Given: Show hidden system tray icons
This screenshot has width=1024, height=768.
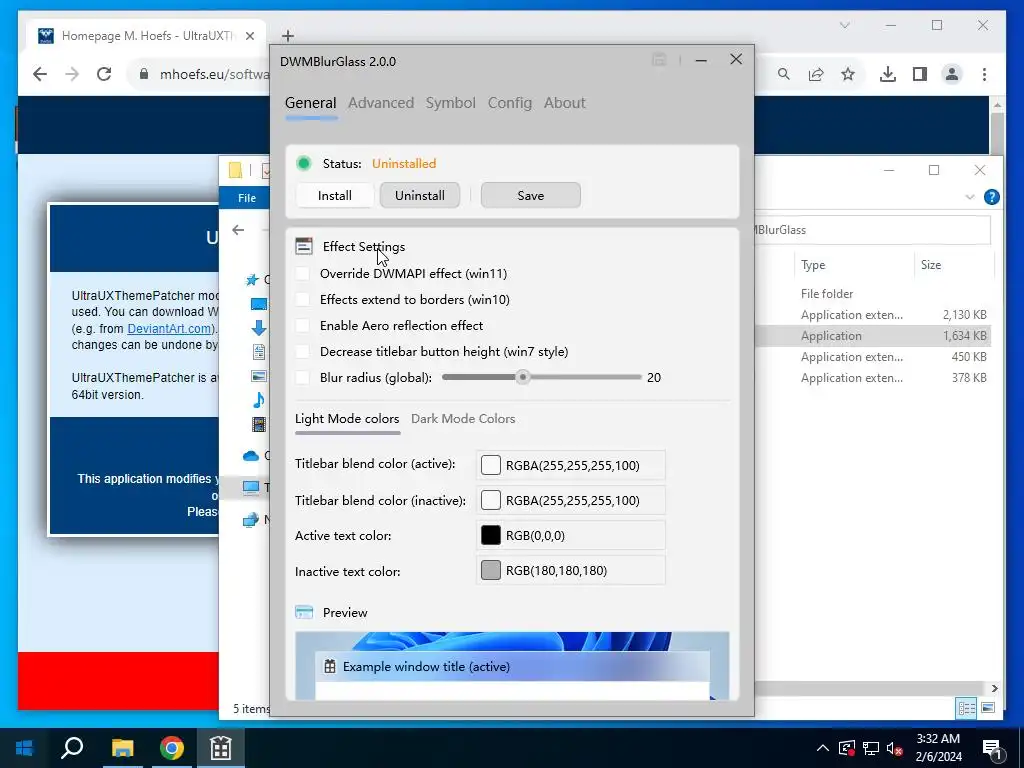Looking at the screenshot, I should (823, 748).
